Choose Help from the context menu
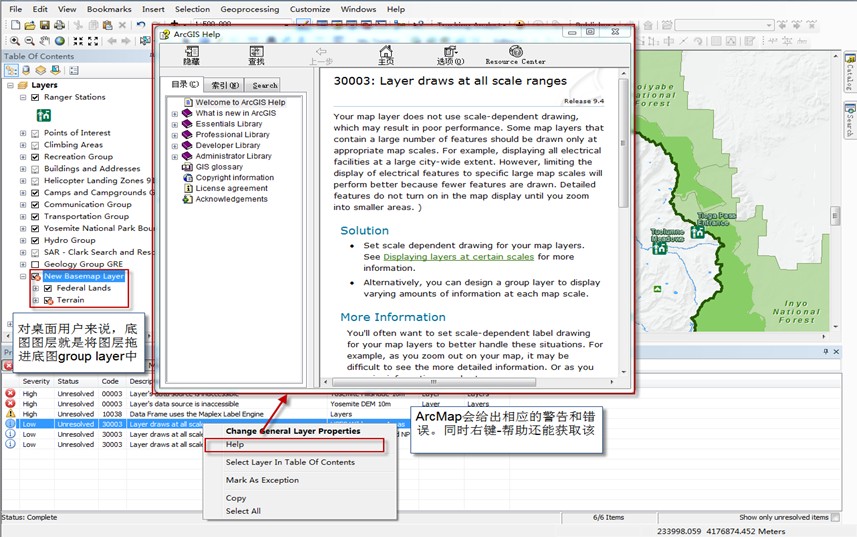Image resolution: width=857 pixels, height=538 pixels. 235,445
